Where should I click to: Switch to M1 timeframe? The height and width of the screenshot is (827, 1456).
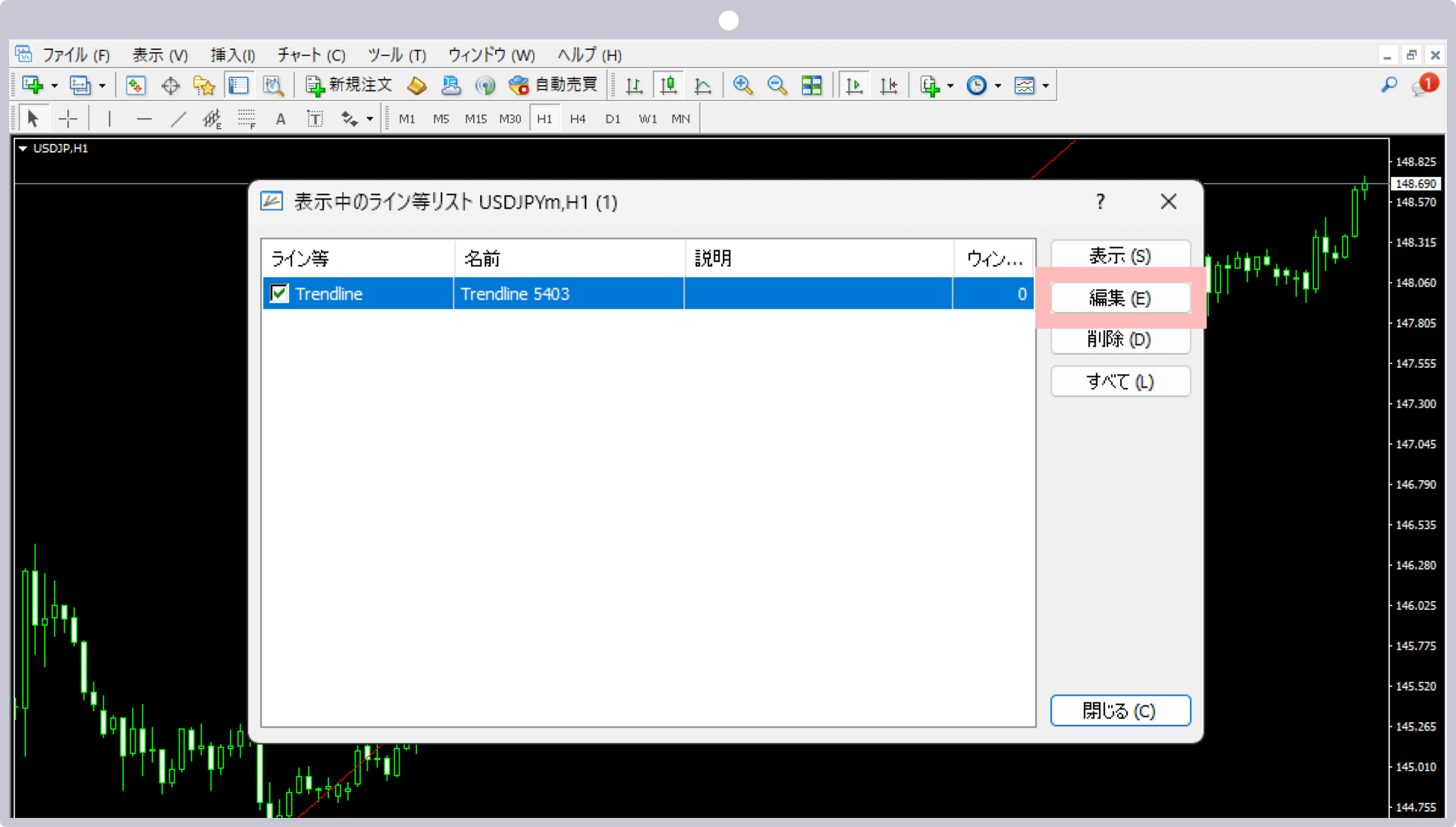tap(407, 119)
